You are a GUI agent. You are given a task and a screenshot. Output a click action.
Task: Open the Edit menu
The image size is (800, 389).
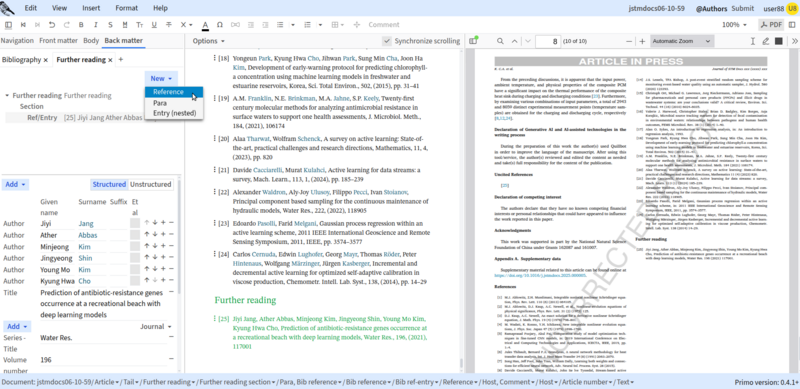pos(31,8)
